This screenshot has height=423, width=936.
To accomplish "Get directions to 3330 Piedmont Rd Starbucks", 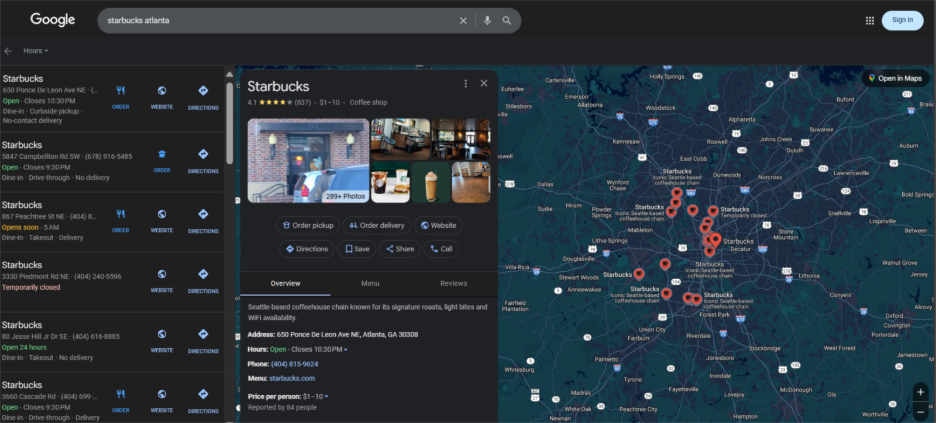I will [x=203, y=281].
